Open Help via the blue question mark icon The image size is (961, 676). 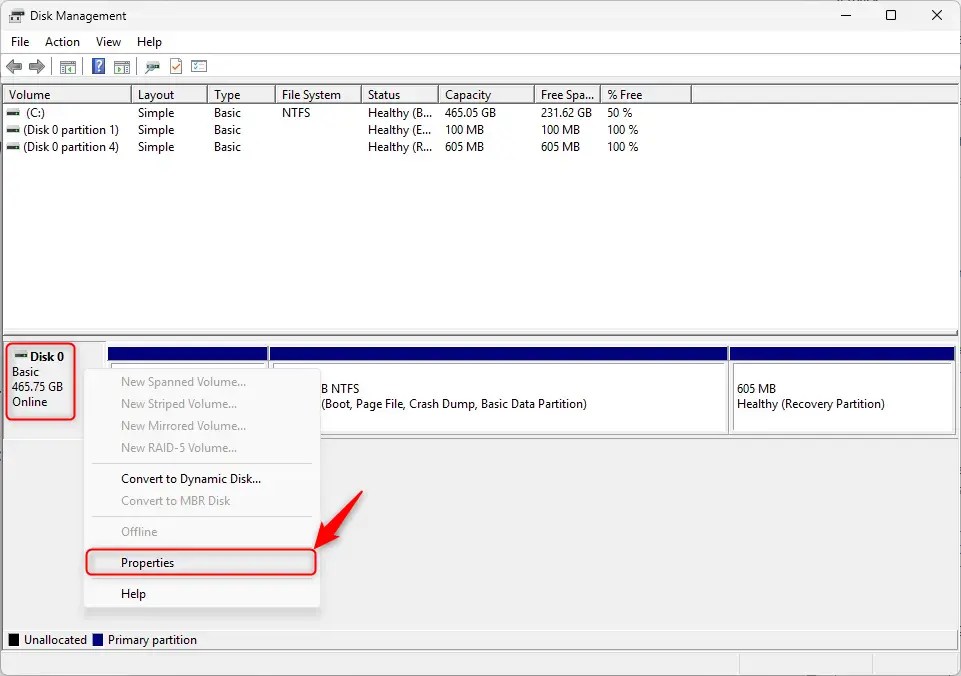98,66
